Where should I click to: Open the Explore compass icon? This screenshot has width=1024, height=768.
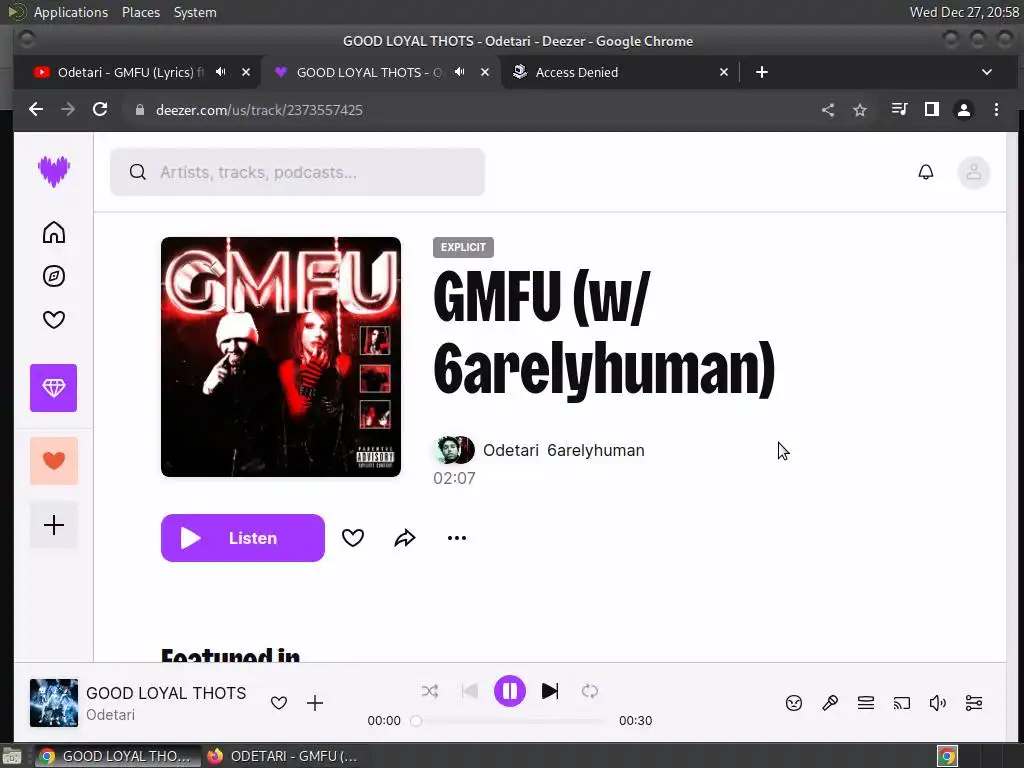54,276
